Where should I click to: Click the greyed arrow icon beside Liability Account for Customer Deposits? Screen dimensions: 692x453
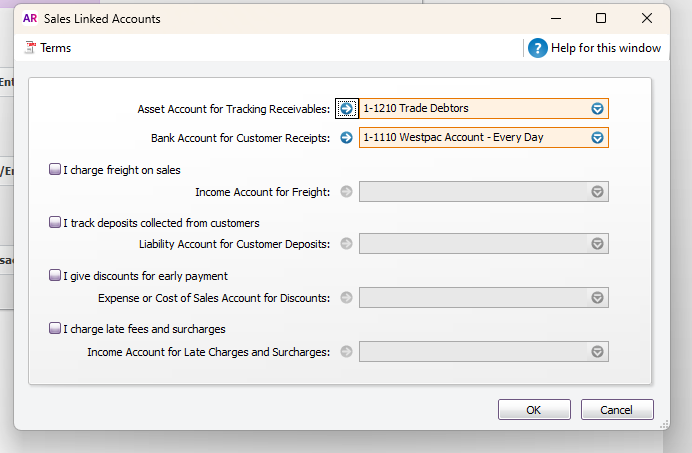point(347,244)
